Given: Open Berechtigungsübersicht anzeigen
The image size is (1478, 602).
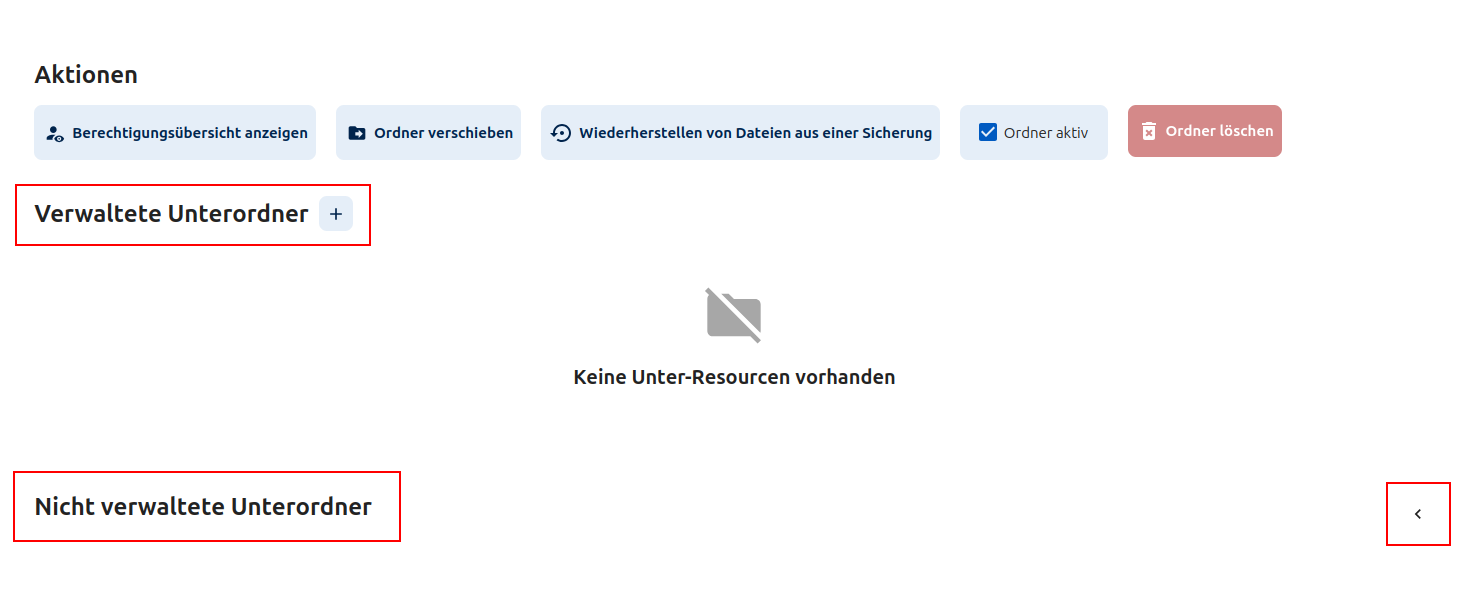Looking at the screenshot, I should click(x=175, y=131).
